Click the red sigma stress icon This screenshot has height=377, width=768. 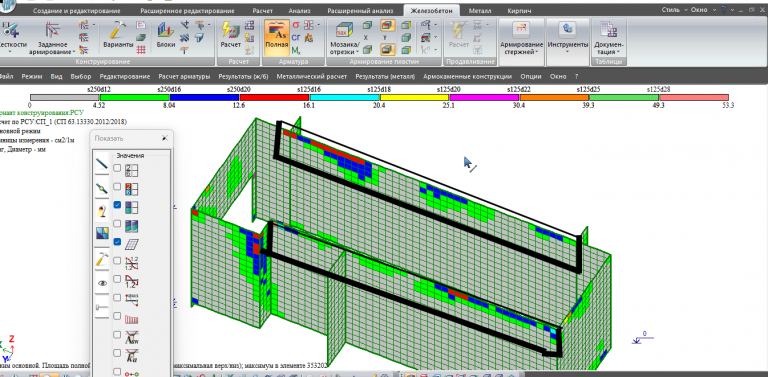296,25
